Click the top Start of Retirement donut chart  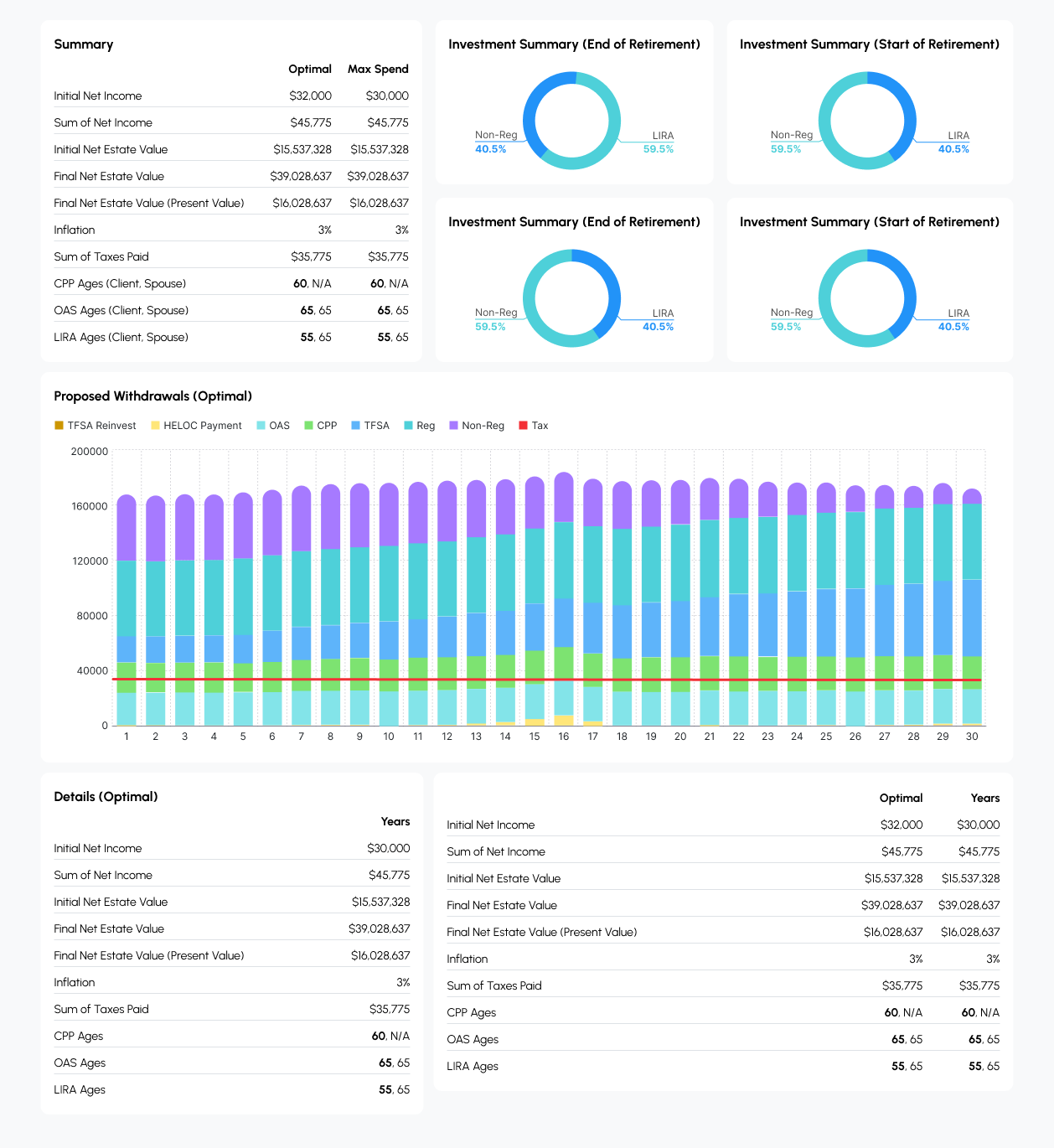tap(867, 121)
